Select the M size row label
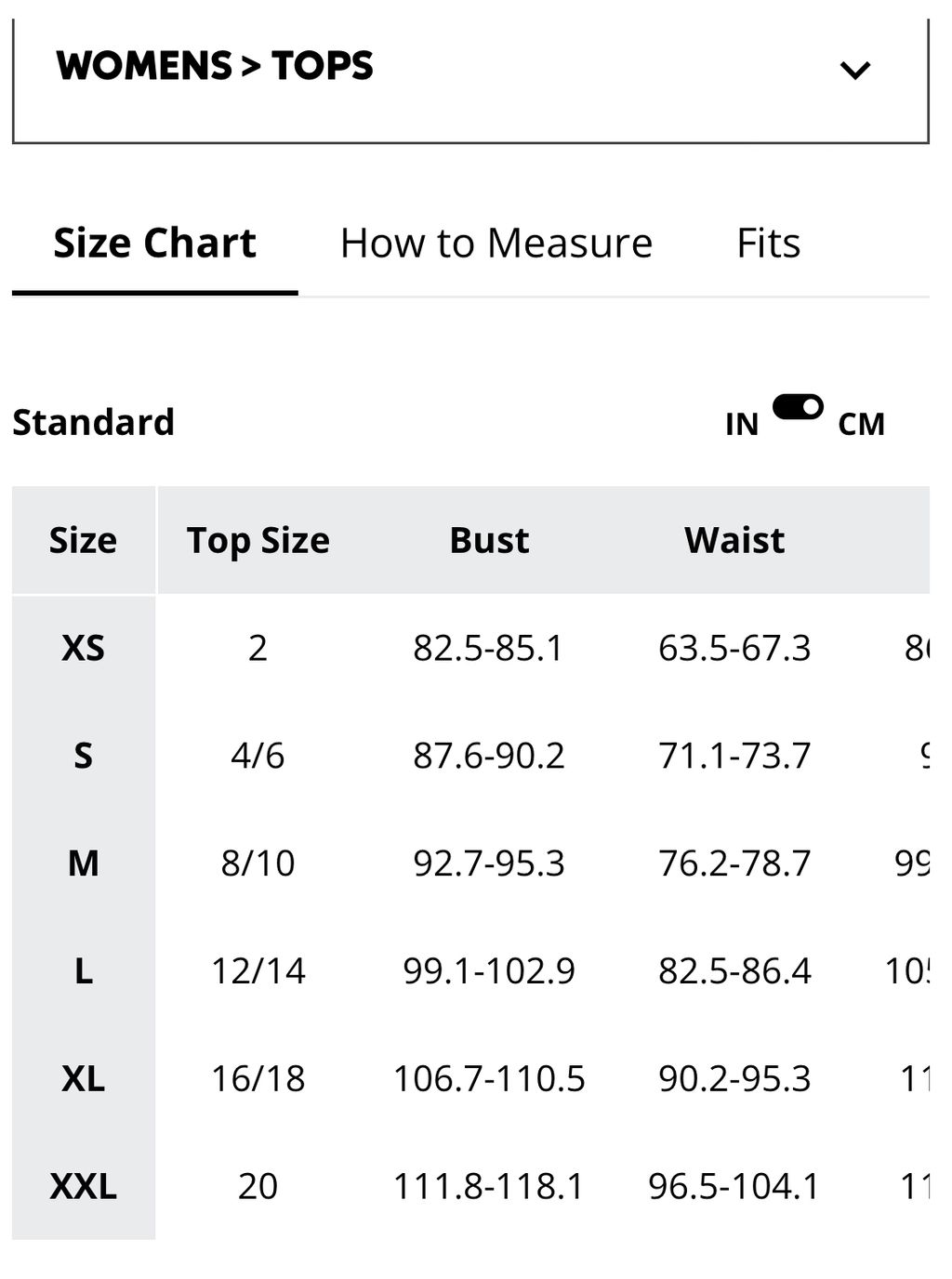 click(84, 864)
